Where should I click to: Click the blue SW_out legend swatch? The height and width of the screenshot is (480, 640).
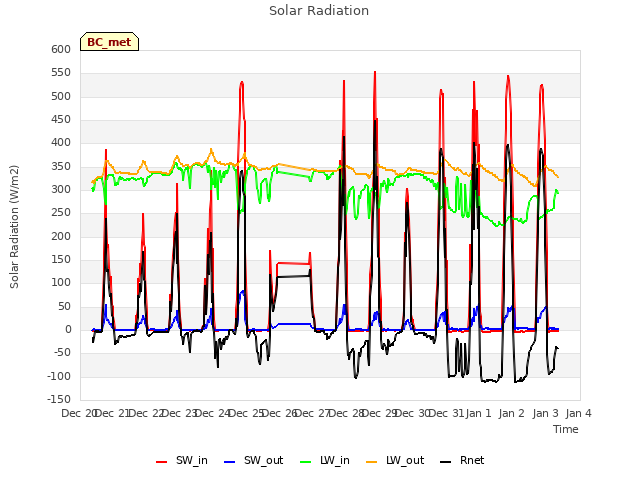[230, 462]
